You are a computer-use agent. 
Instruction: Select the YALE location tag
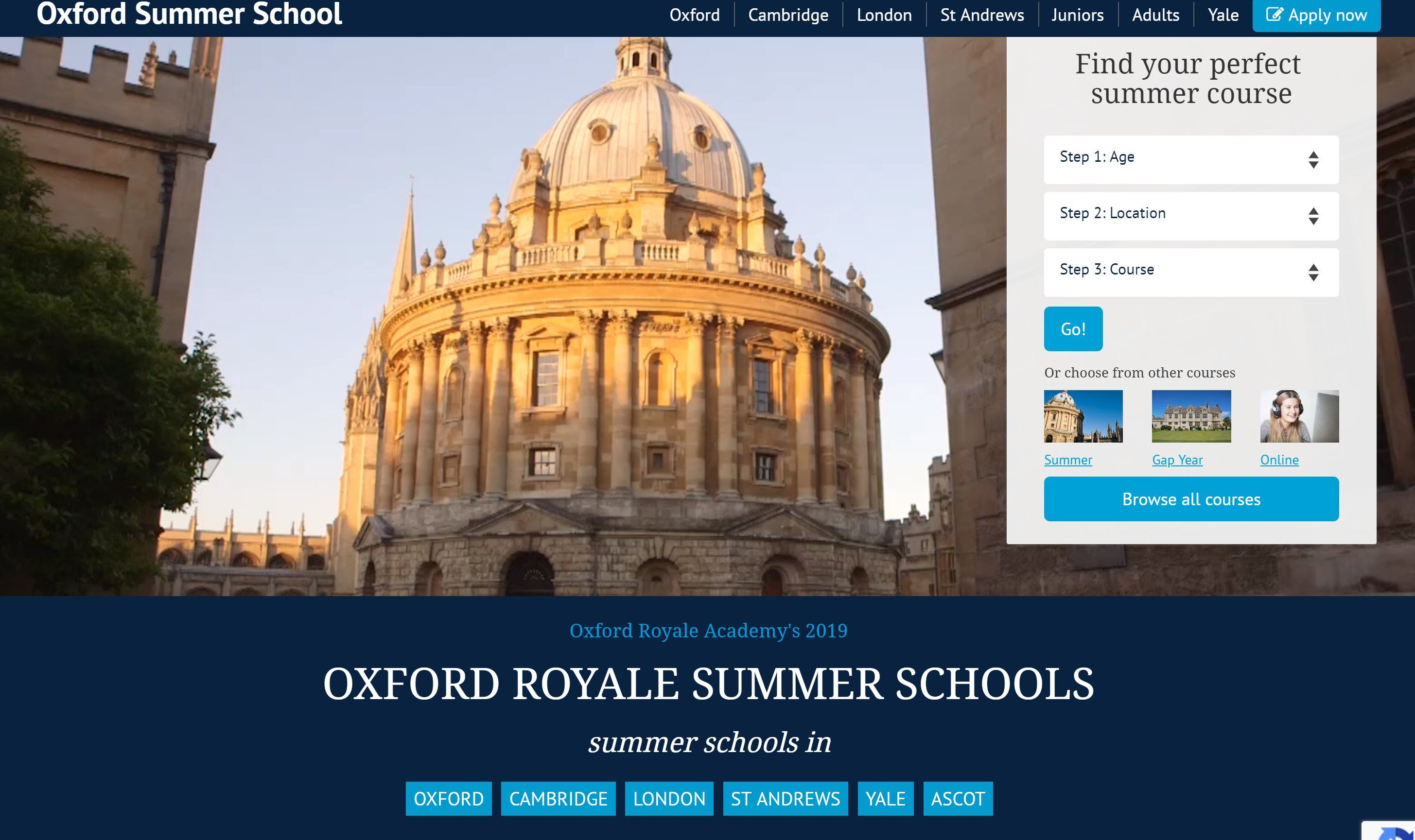coord(885,798)
